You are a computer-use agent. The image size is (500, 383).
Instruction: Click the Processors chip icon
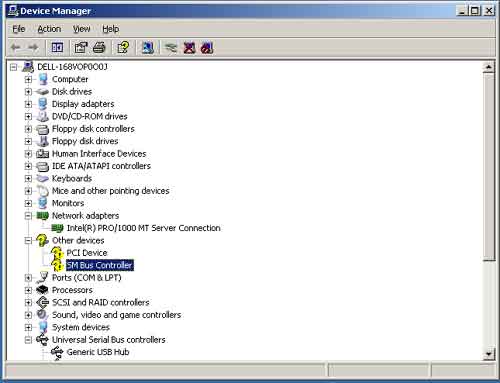pyautogui.click(x=42, y=290)
